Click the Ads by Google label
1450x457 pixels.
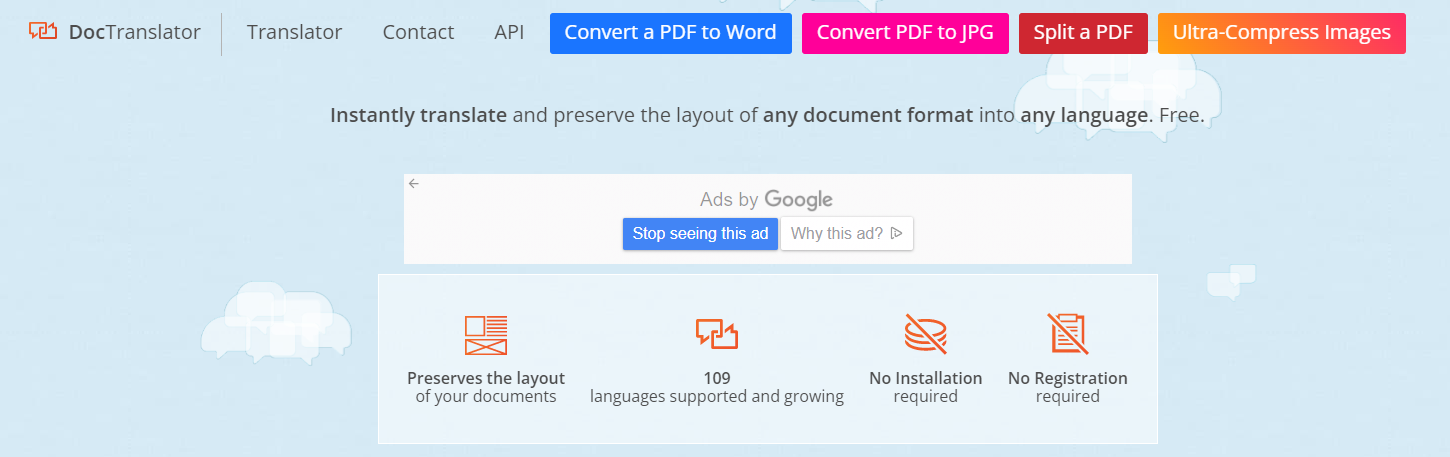(x=766, y=199)
